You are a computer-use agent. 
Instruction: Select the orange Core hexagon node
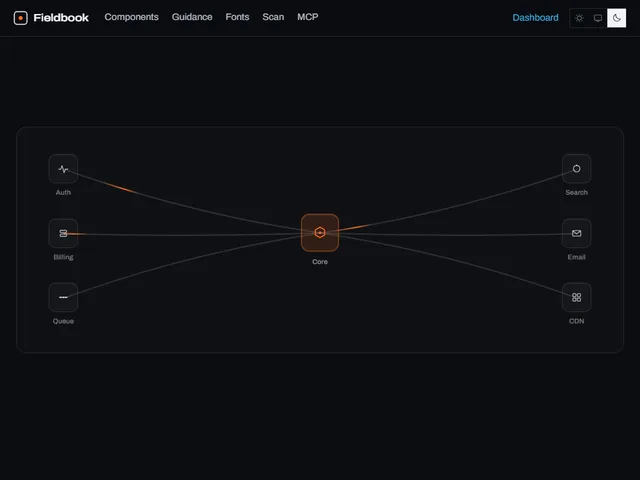point(320,233)
